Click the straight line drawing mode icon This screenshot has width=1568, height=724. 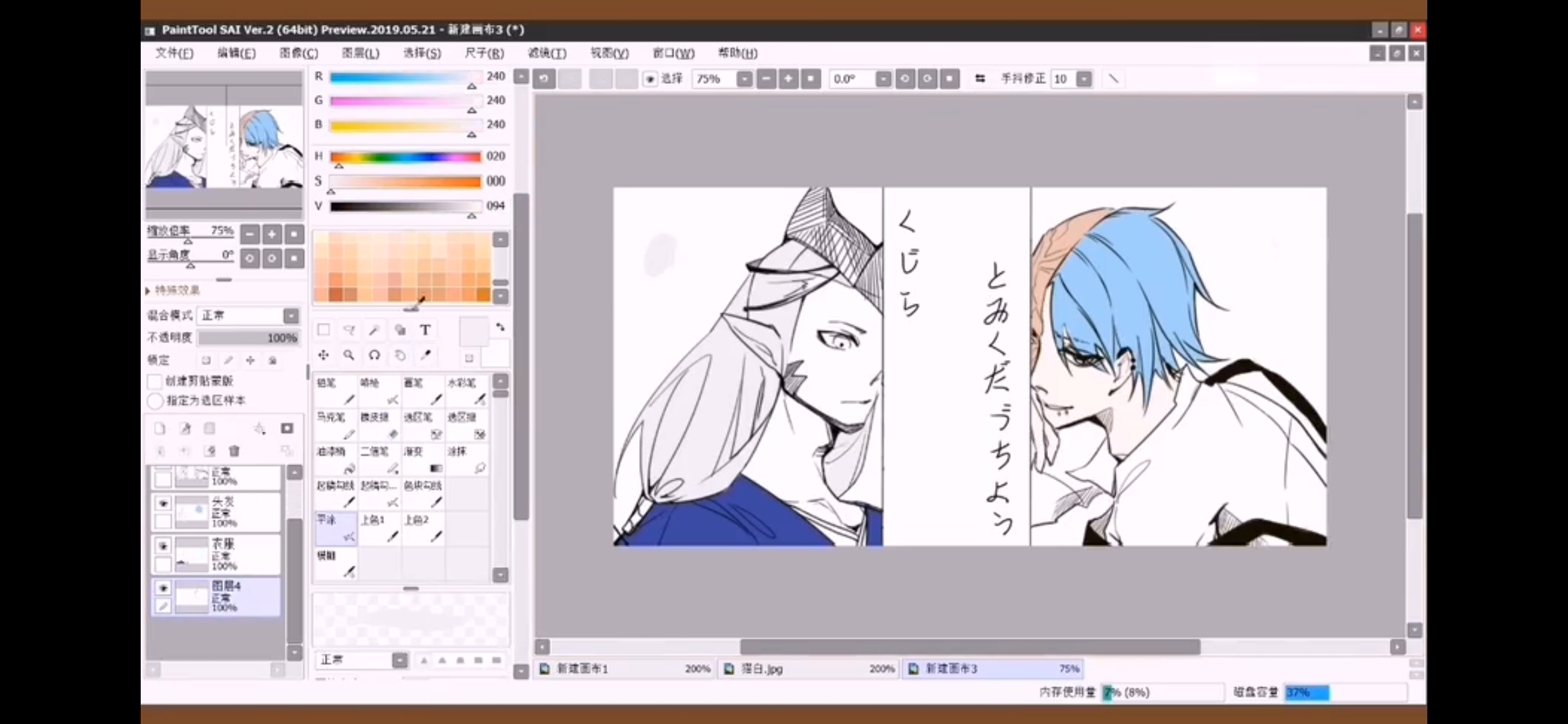tap(1114, 79)
